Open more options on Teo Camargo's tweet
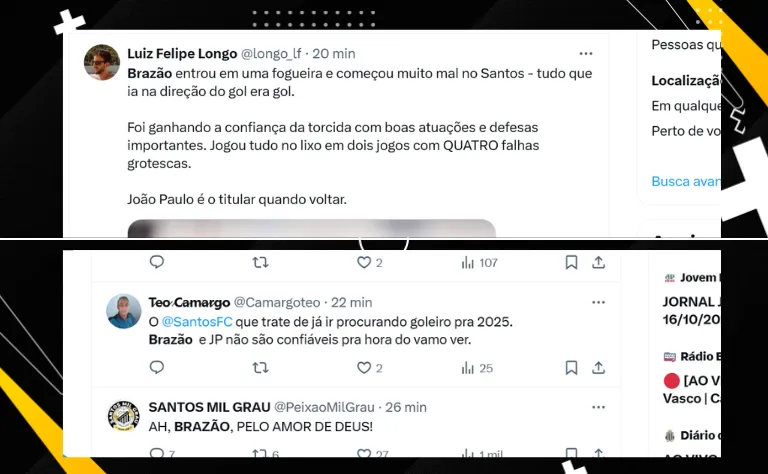This screenshot has height=474, width=768. [x=599, y=303]
